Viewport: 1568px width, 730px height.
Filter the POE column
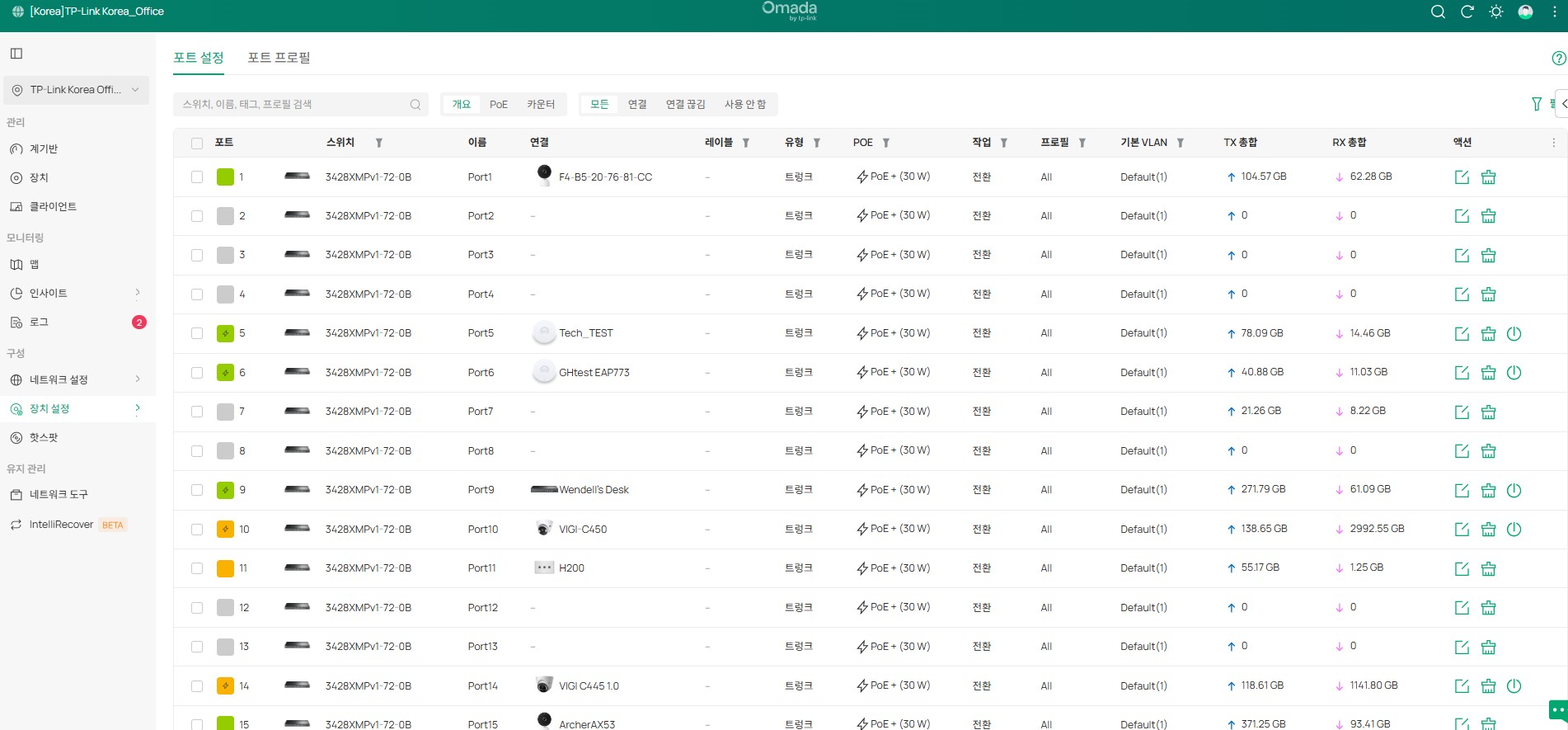[x=885, y=143]
